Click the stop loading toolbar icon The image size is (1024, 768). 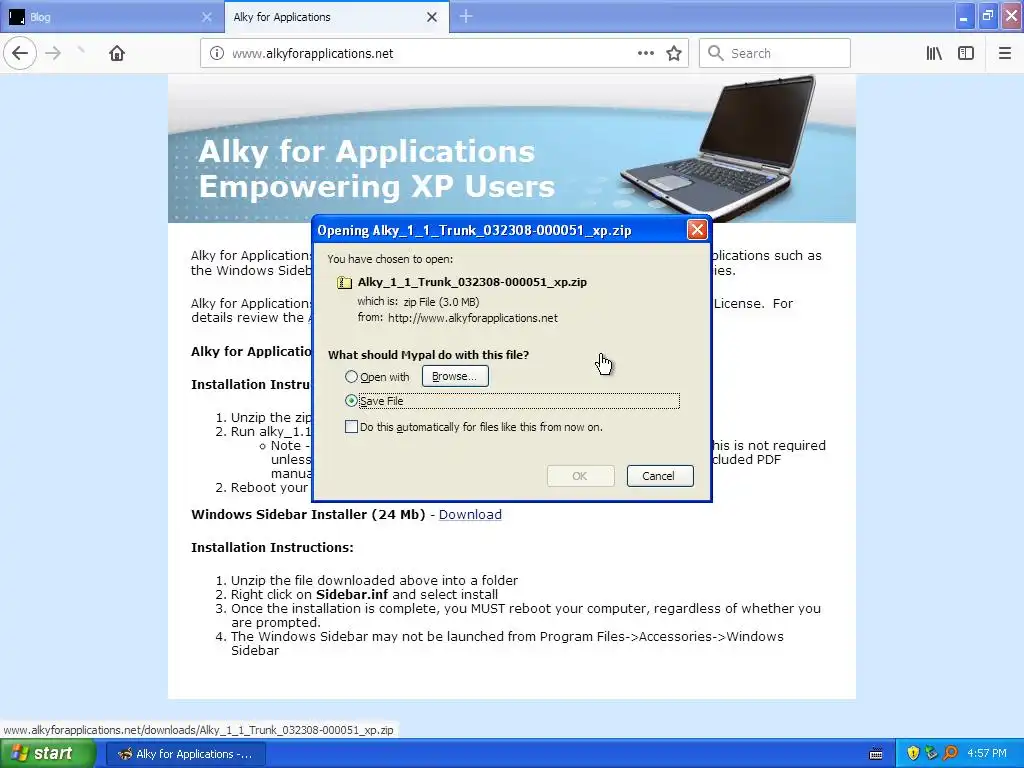81,51
